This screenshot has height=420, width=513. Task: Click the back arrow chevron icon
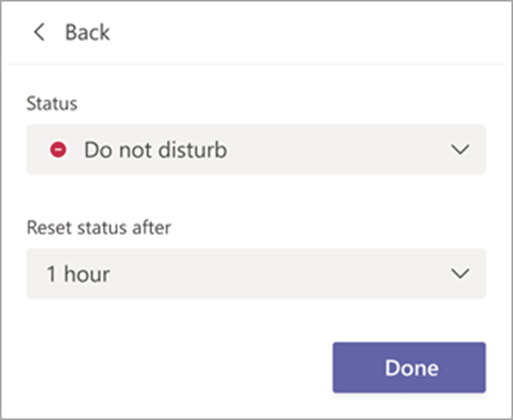(x=39, y=32)
